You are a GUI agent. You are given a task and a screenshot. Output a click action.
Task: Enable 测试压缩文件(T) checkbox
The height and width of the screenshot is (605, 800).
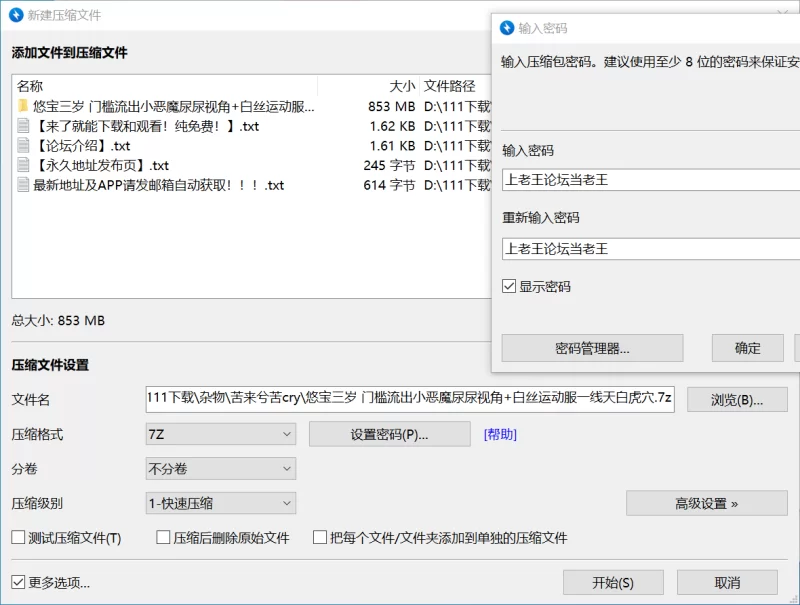tap(18, 537)
